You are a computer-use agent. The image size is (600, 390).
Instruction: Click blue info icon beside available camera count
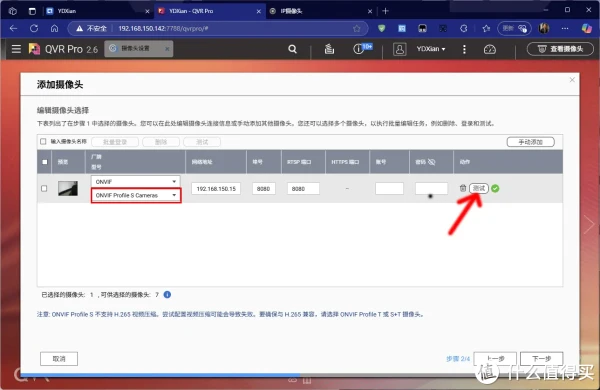[167, 295]
